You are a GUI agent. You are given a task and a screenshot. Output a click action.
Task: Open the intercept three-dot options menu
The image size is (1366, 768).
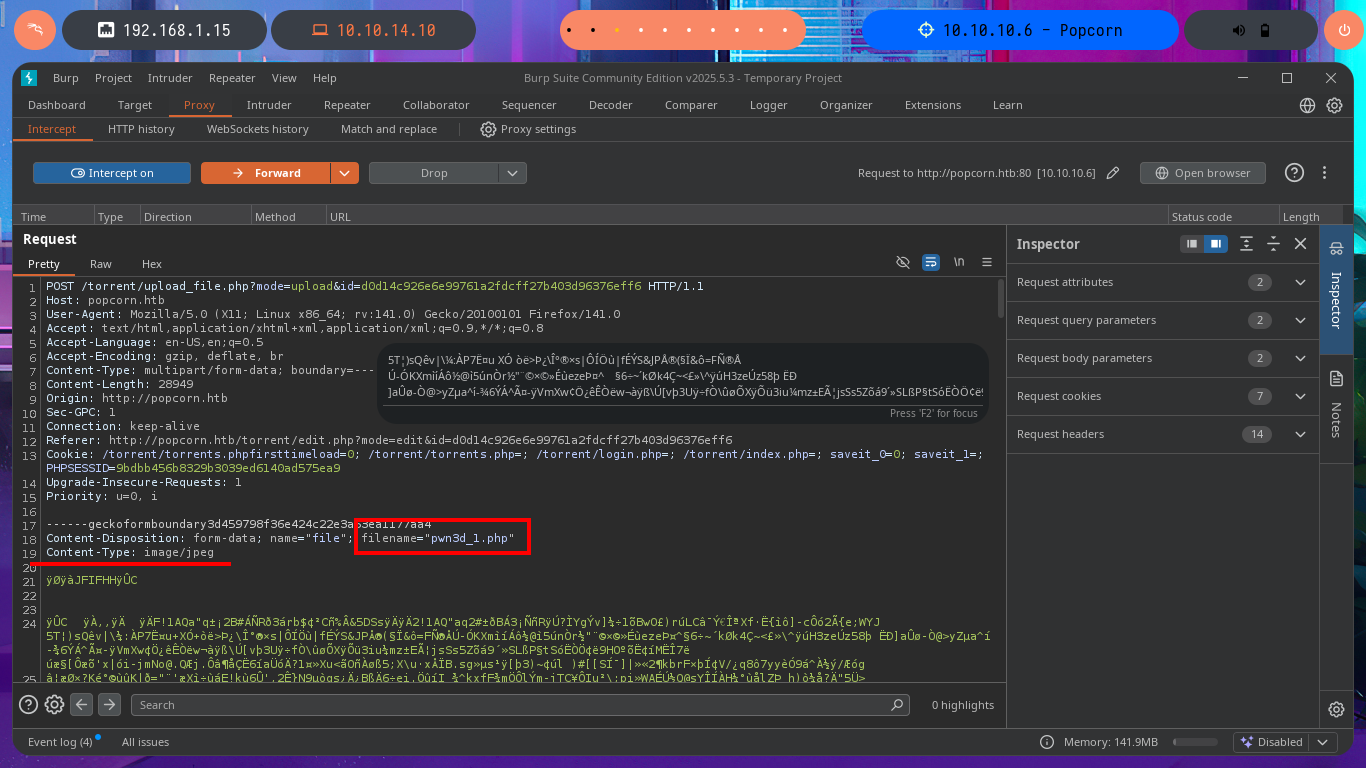[x=1324, y=173]
